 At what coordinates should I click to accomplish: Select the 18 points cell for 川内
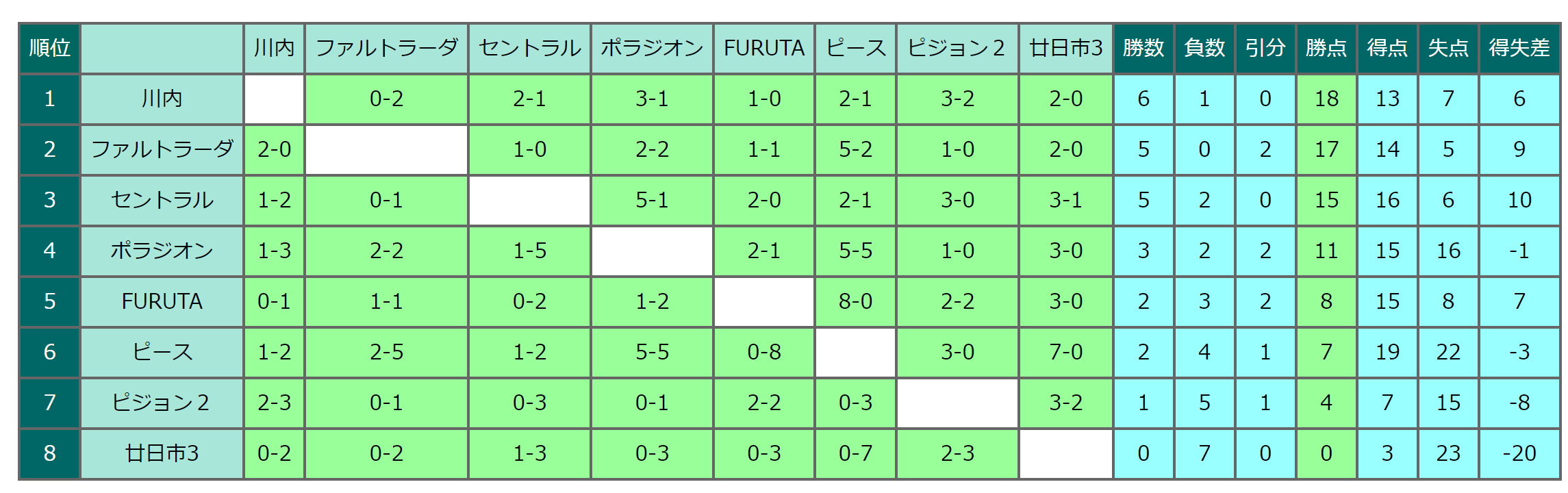[x=1326, y=99]
